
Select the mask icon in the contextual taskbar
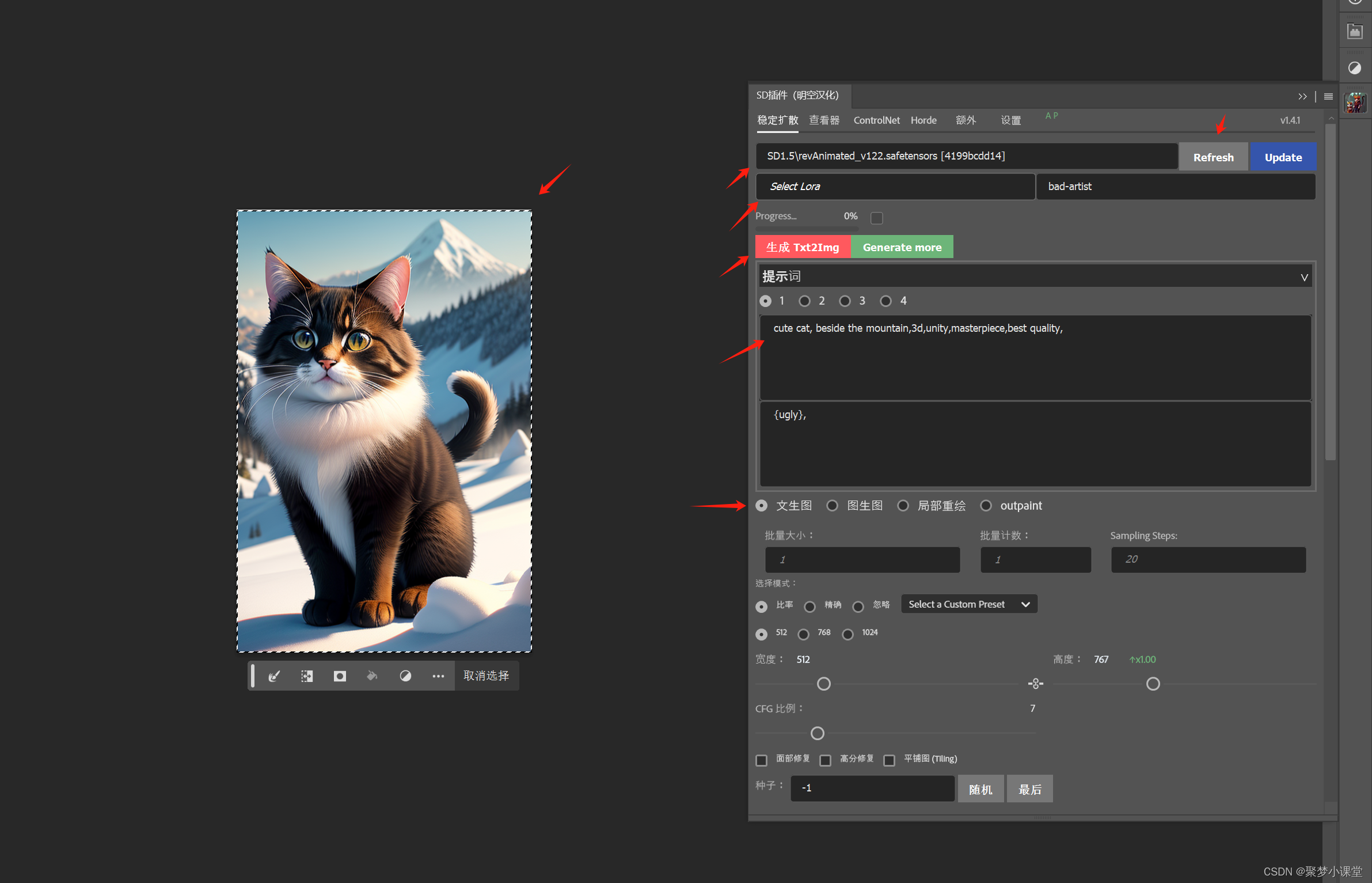coord(340,676)
